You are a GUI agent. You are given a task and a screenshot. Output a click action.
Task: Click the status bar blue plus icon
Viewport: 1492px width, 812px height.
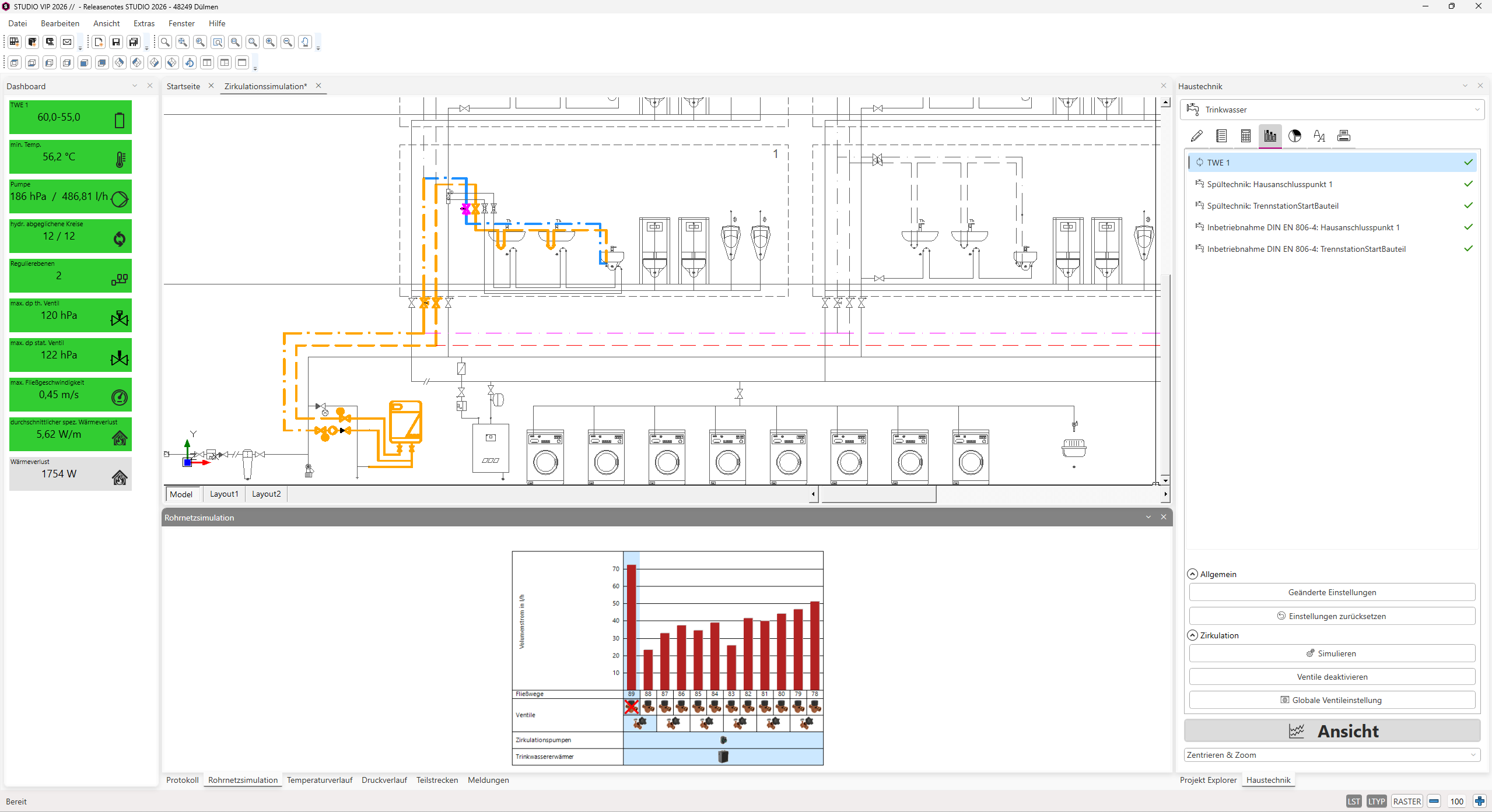[1480, 801]
